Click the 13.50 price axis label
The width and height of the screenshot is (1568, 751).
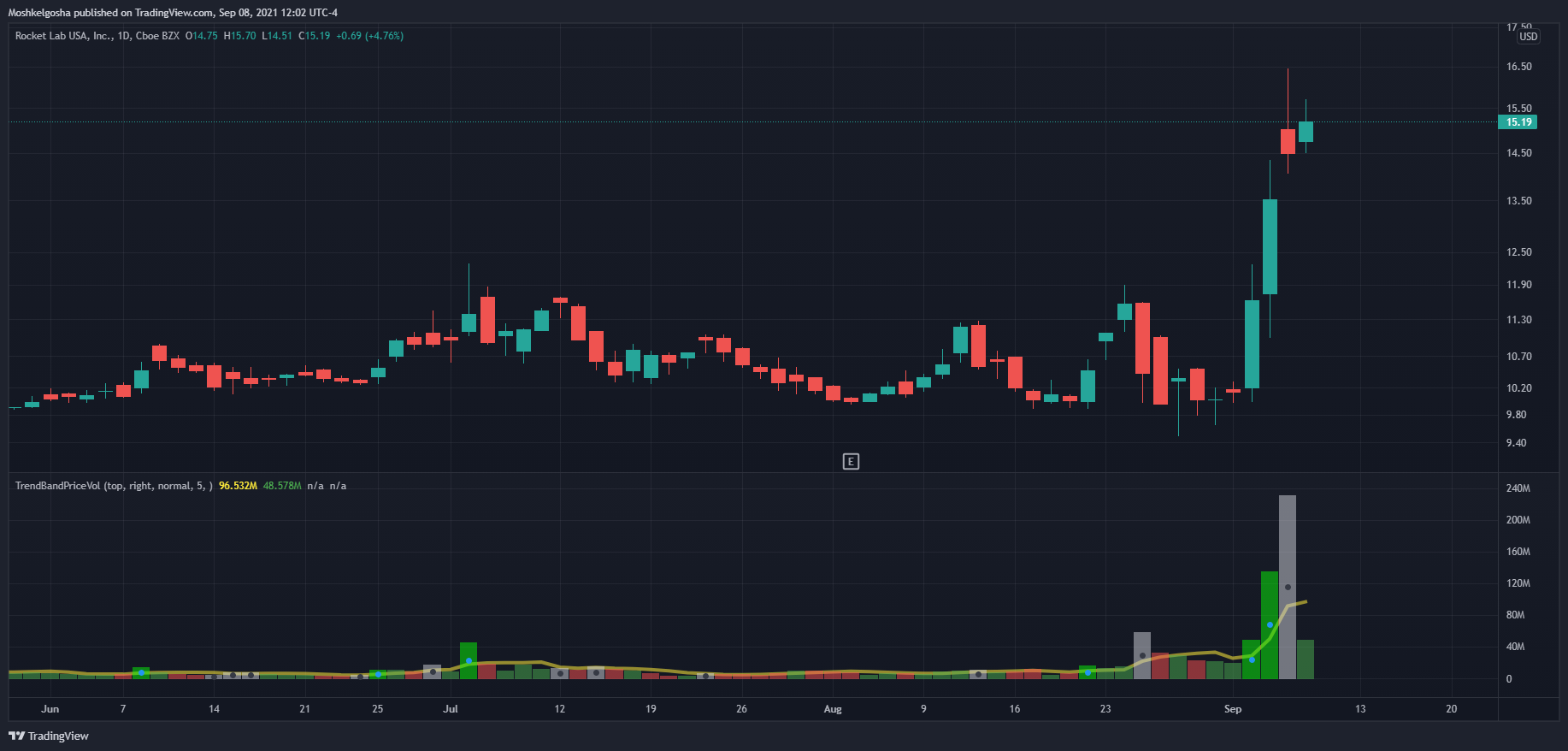click(1518, 201)
